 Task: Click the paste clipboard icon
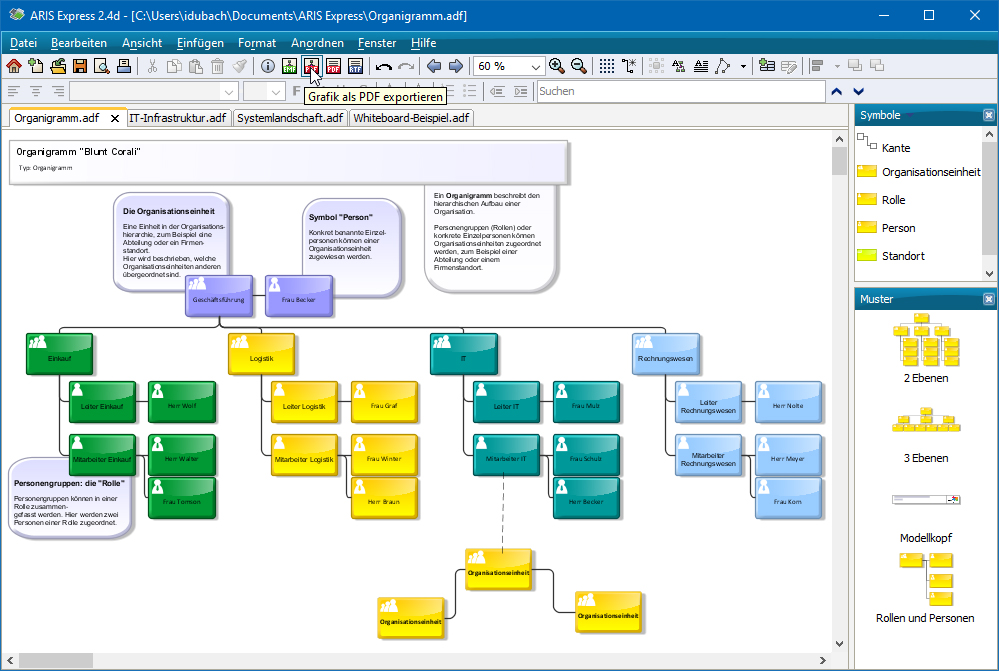click(x=196, y=66)
